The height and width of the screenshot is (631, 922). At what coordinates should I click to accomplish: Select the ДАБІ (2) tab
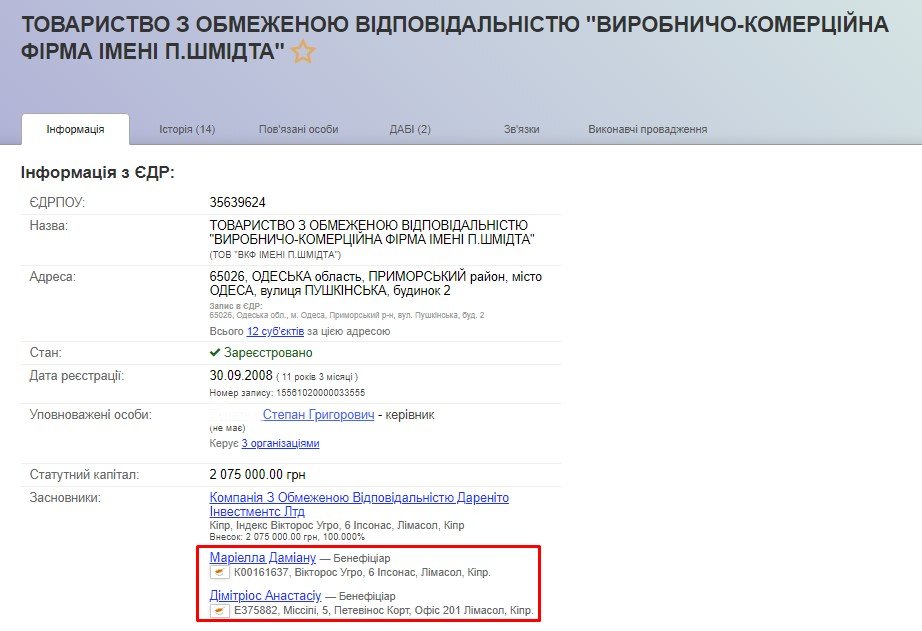click(x=410, y=129)
